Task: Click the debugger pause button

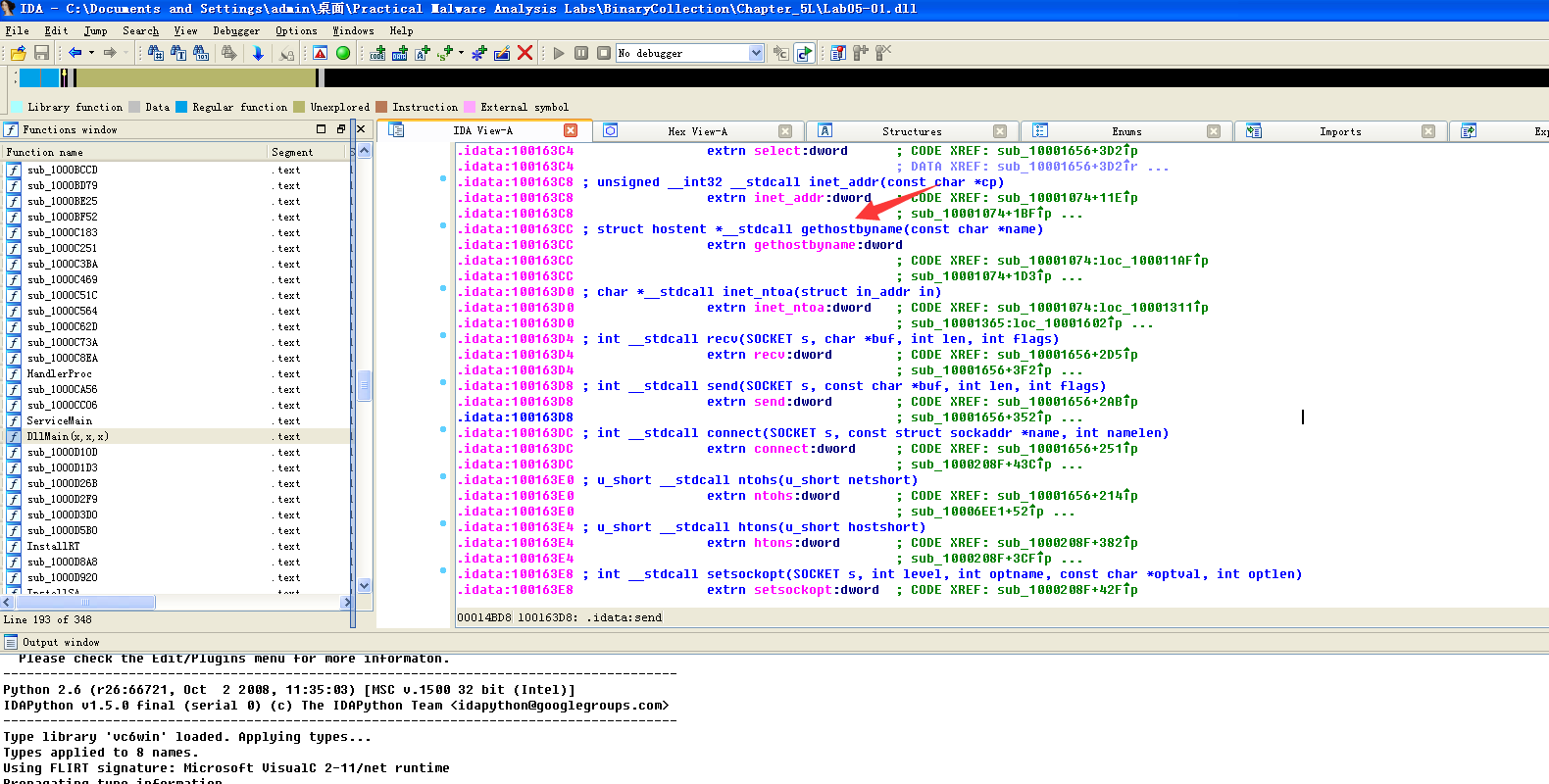Action: click(x=581, y=53)
